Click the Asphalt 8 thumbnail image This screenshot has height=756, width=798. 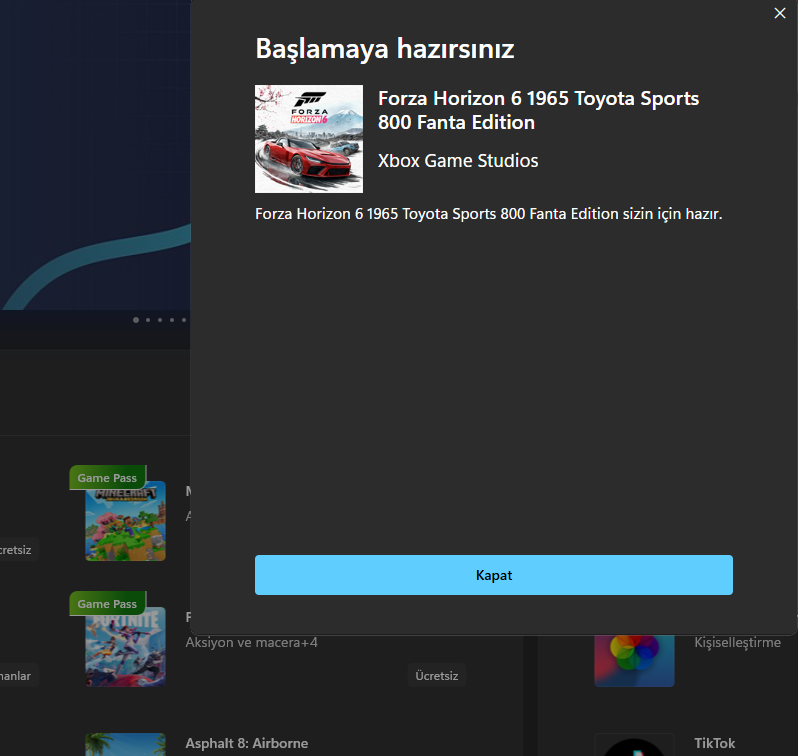125,745
